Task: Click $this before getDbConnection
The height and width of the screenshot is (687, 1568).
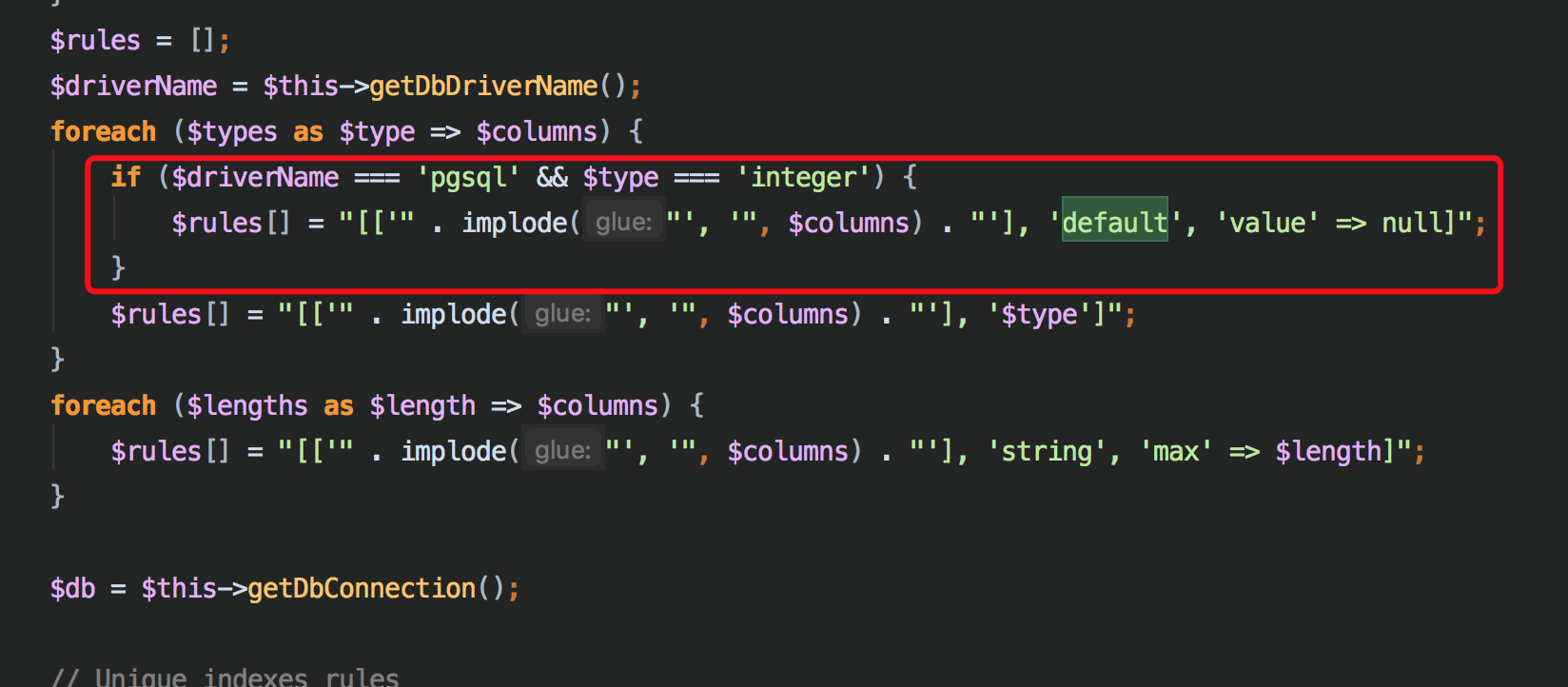Action: pos(179,589)
